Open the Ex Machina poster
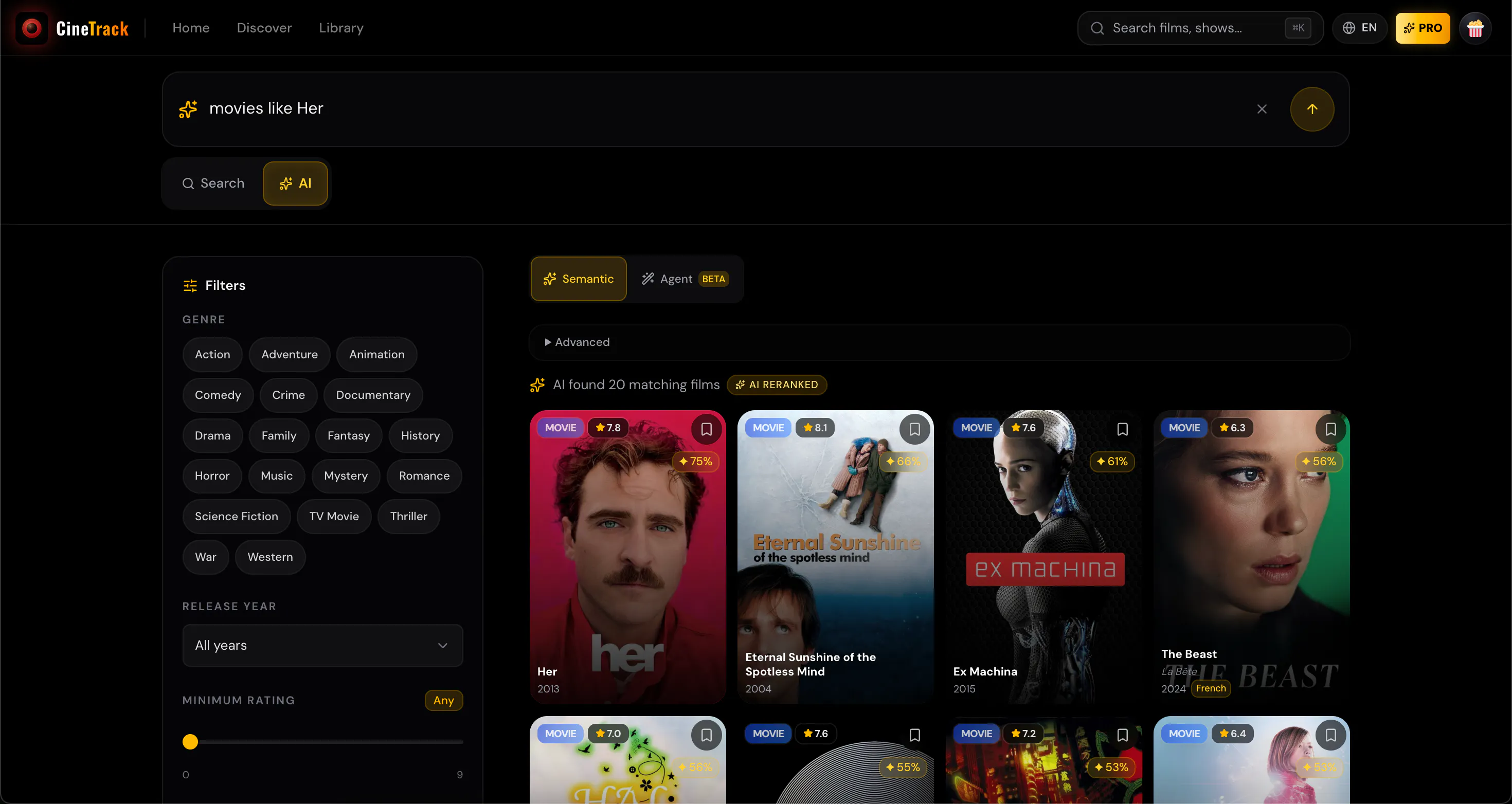Viewport: 1512px width, 804px height. pyautogui.click(x=1043, y=557)
